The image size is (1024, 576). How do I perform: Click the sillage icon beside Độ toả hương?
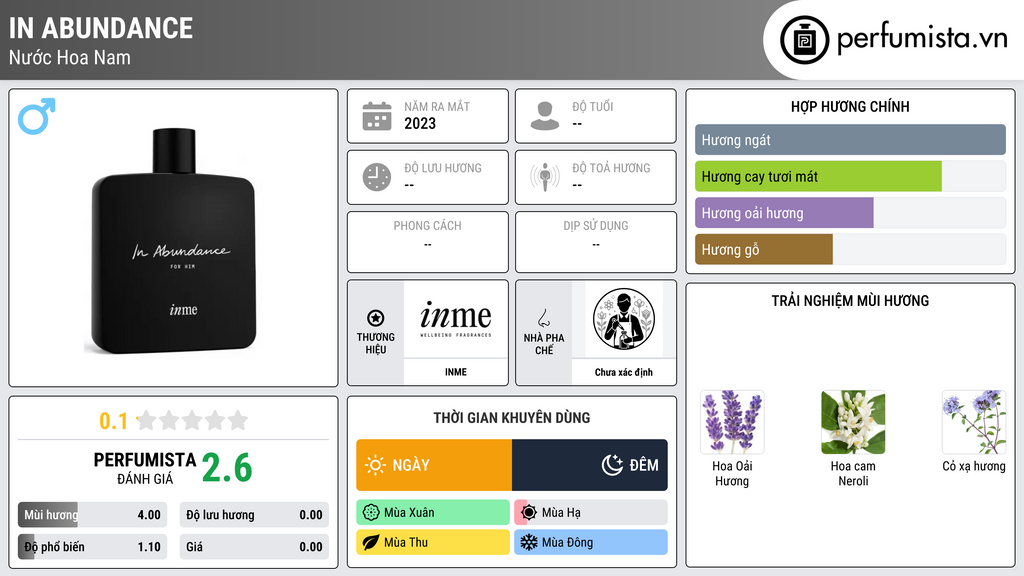tap(545, 177)
